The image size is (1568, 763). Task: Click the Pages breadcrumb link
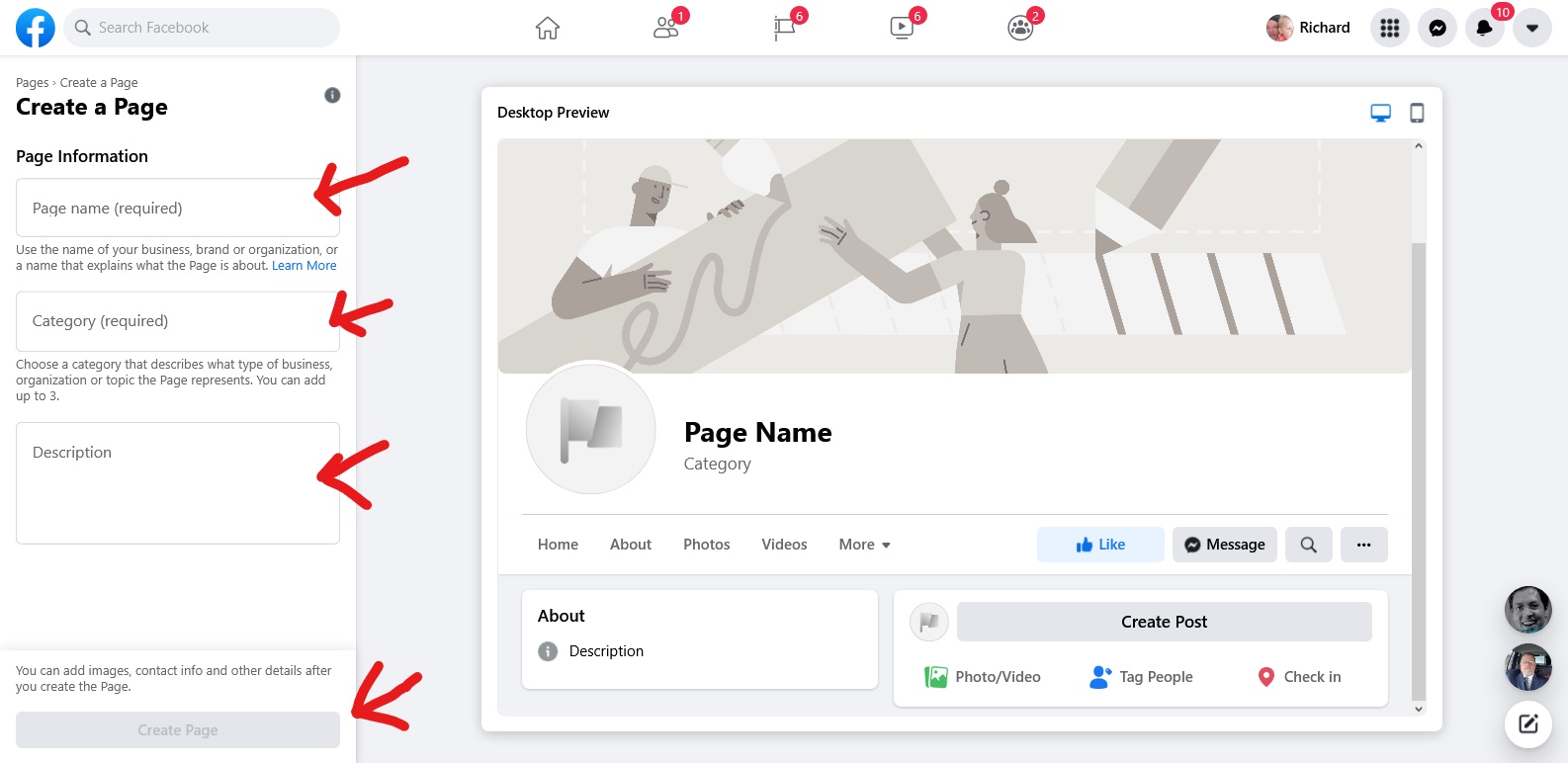33,83
